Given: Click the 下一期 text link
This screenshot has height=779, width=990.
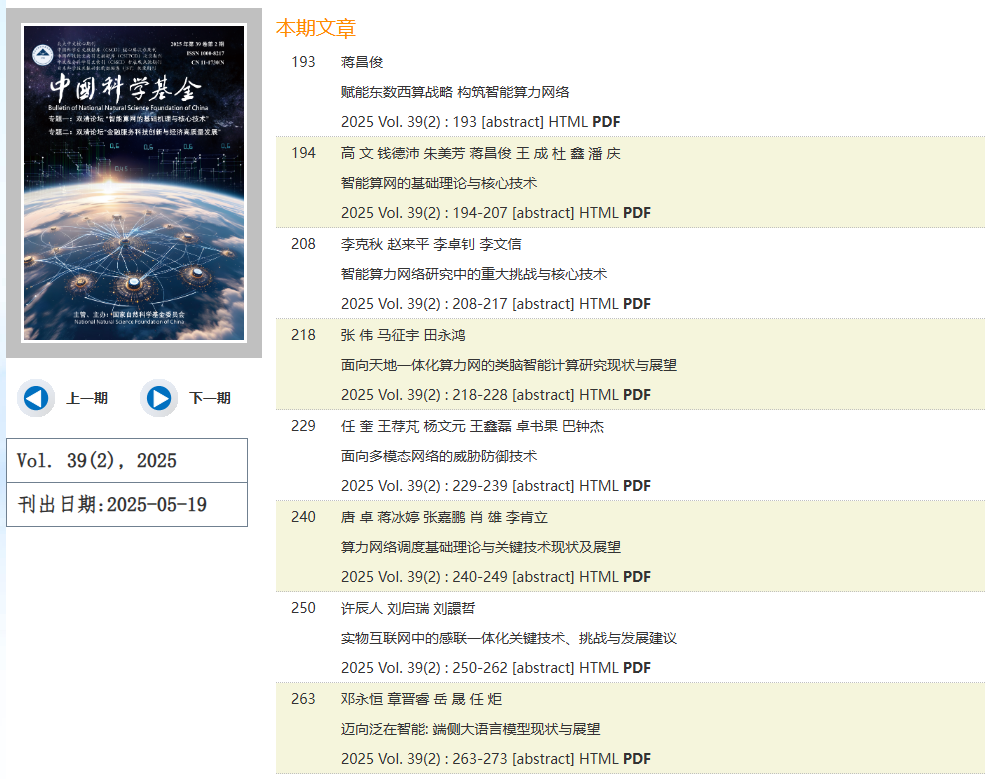Looking at the screenshot, I should pyautogui.click(x=210, y=398).
